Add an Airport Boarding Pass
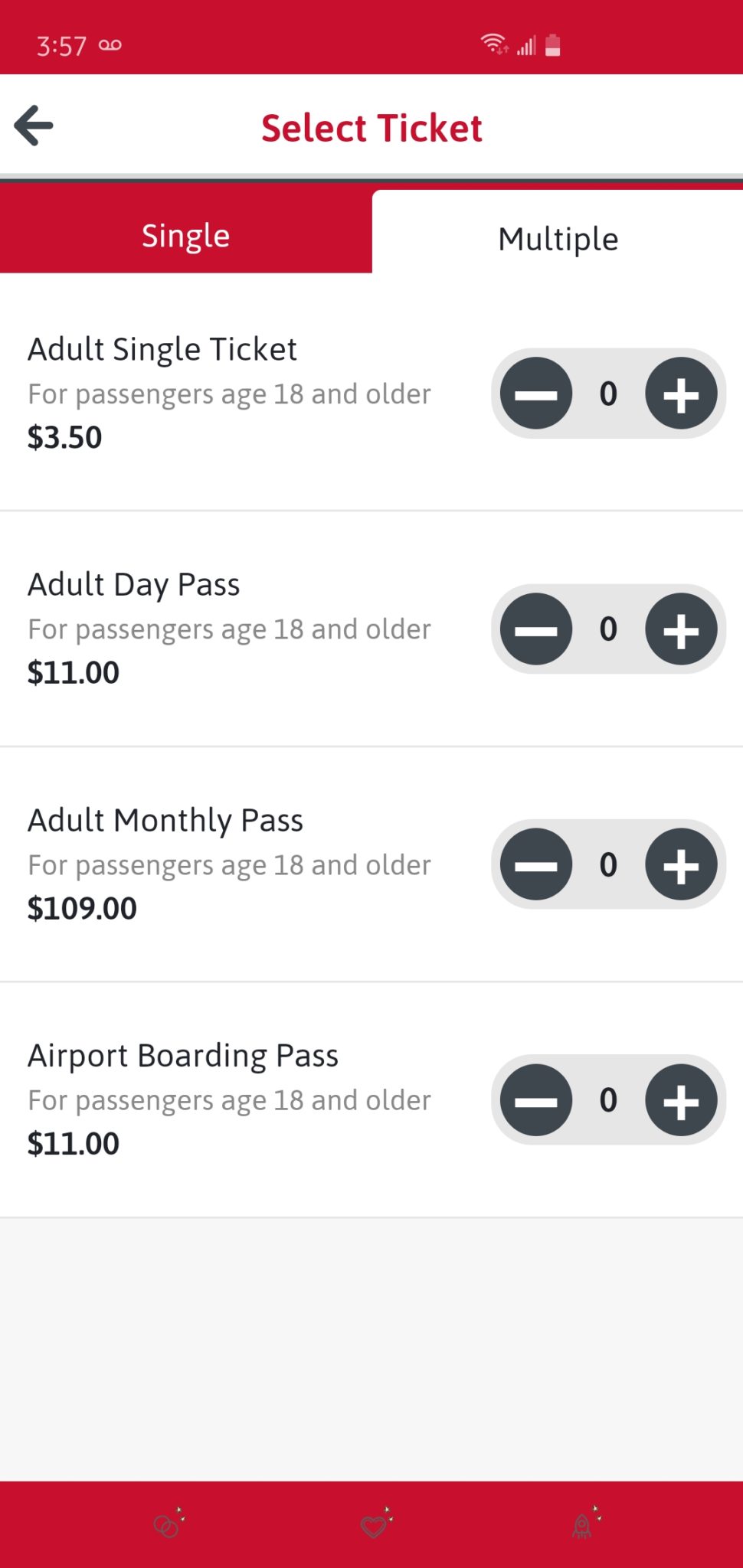 tap(681, 1100)
